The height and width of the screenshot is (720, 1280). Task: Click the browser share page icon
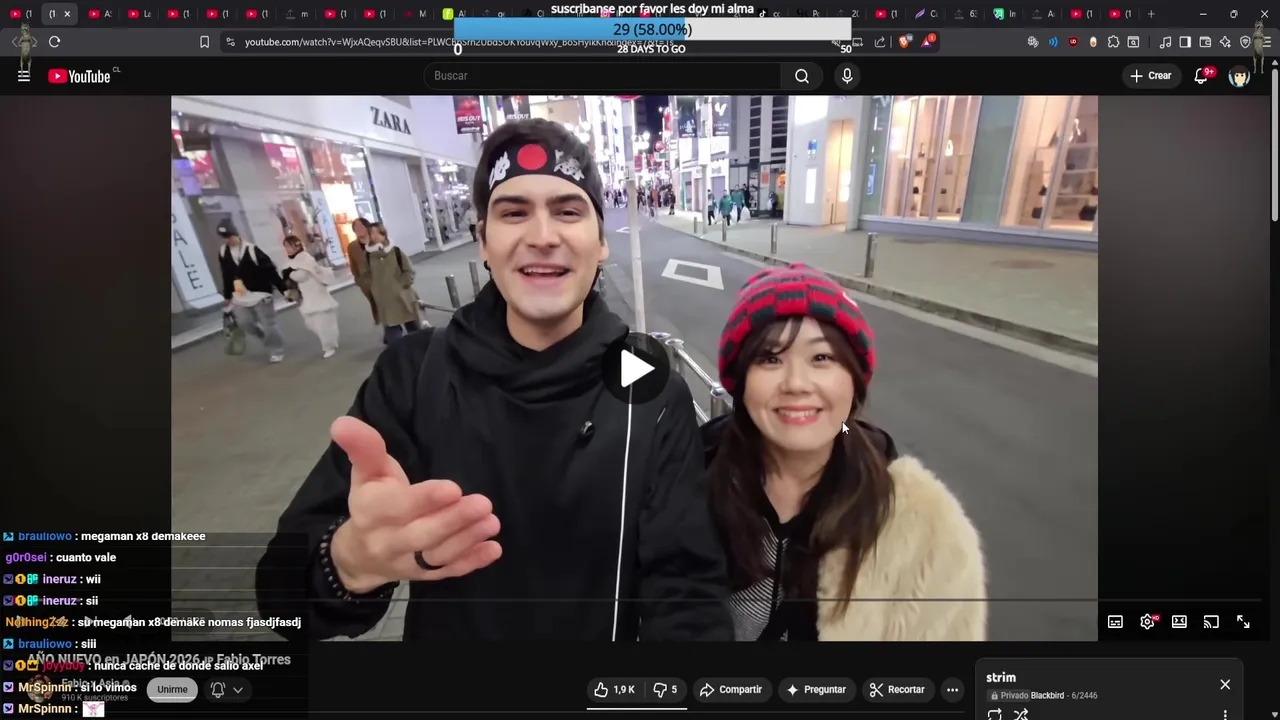pos(880,42)
